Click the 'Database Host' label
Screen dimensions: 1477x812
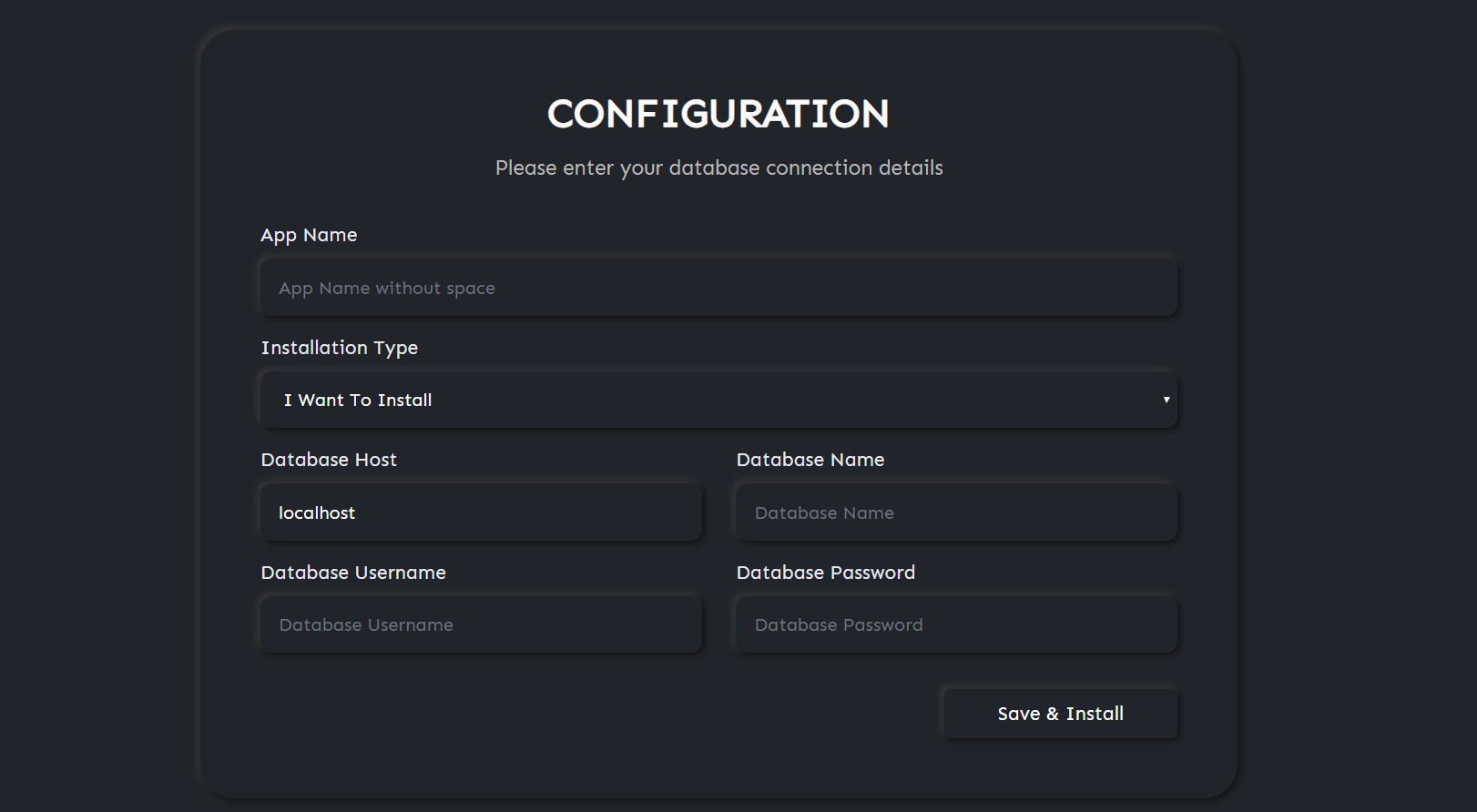point(329,460)
